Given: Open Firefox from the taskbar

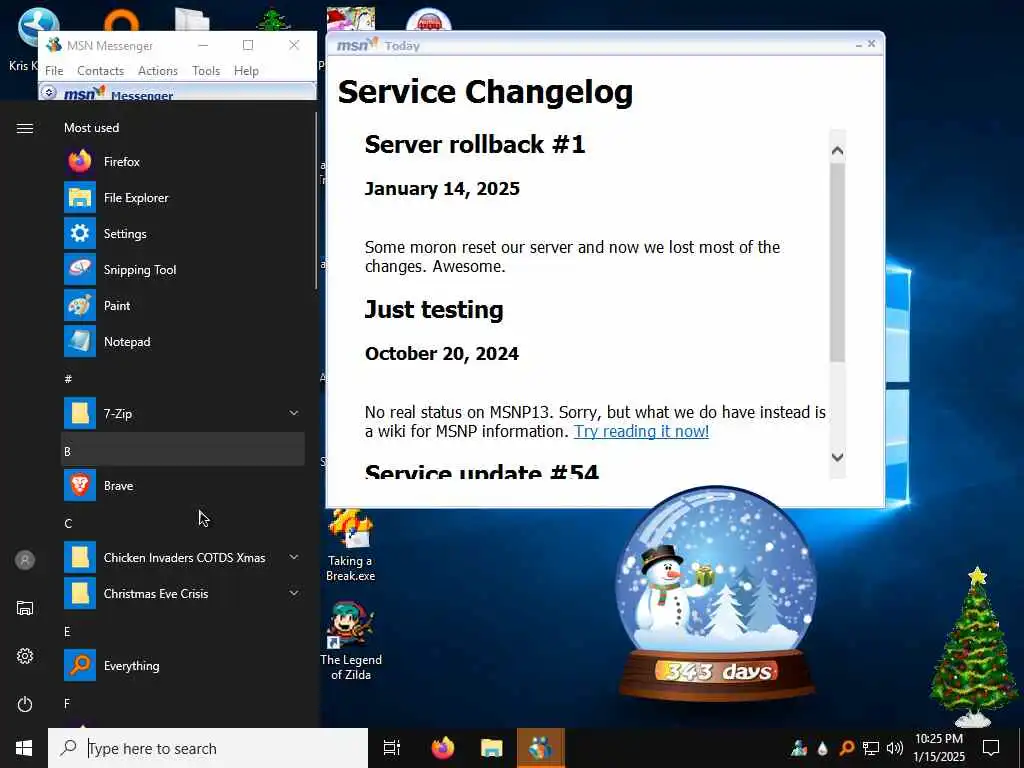Looking at the screenshot, I should [443, 748].
